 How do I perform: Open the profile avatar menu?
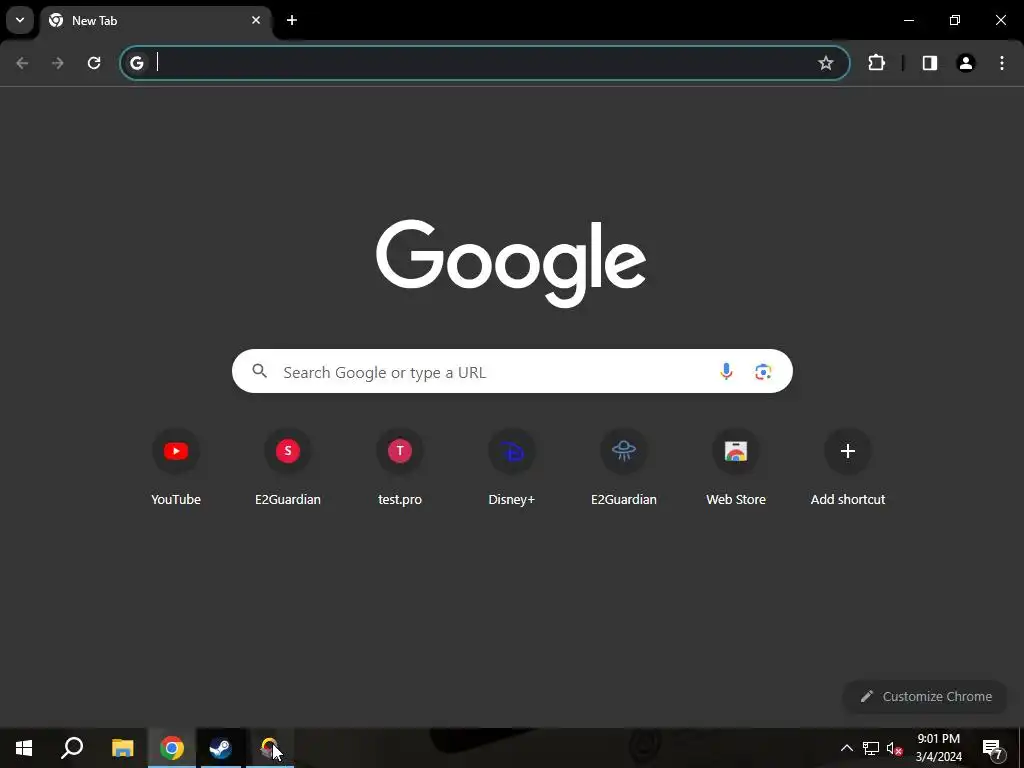point(966,63)
